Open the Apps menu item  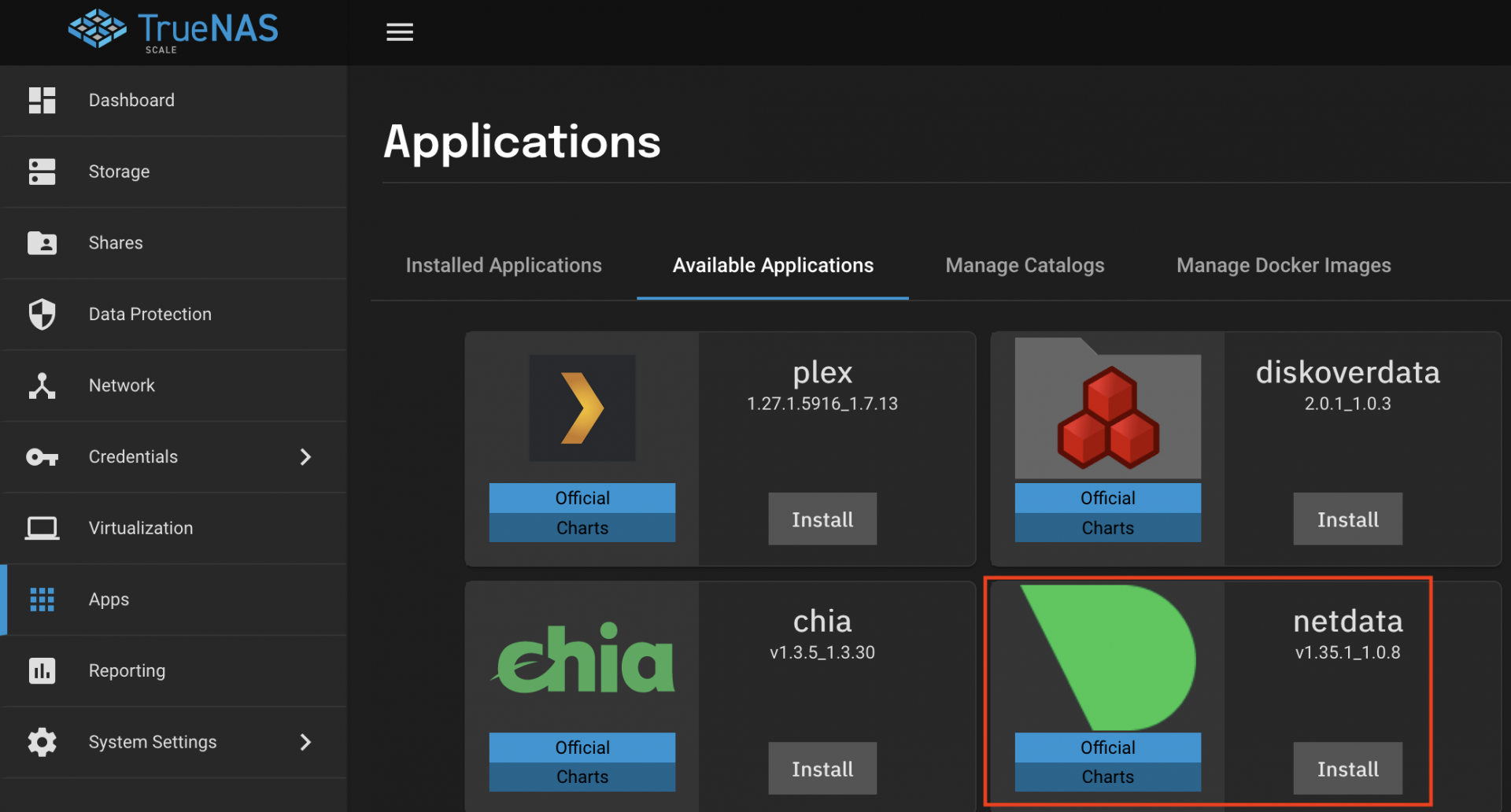pyautogui.click(x=173, y=600)
